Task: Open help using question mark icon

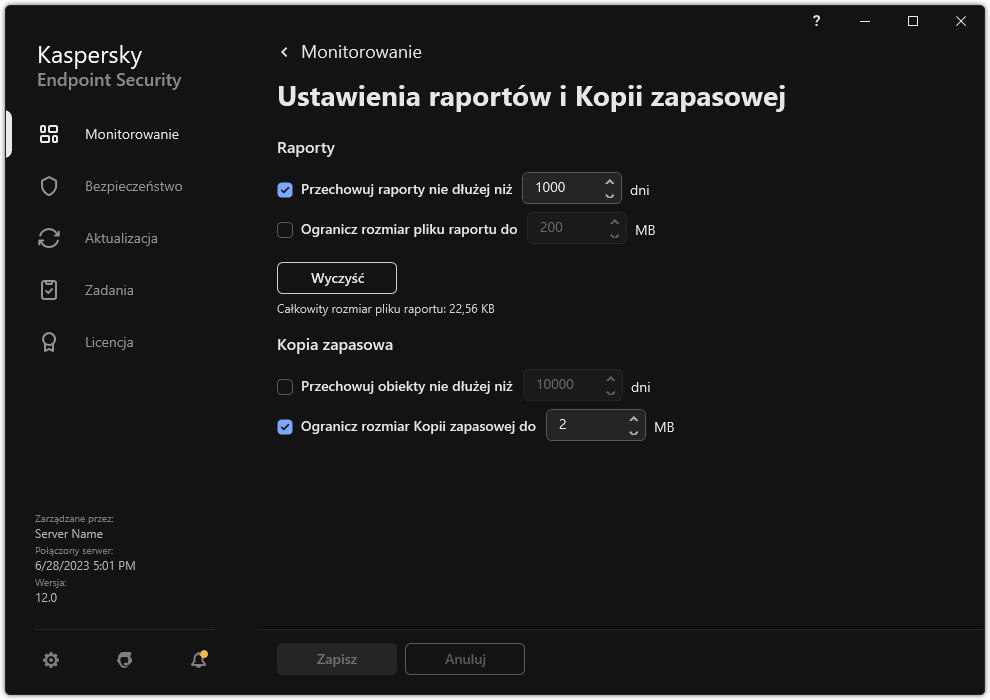Action: (x=816, y=21)
